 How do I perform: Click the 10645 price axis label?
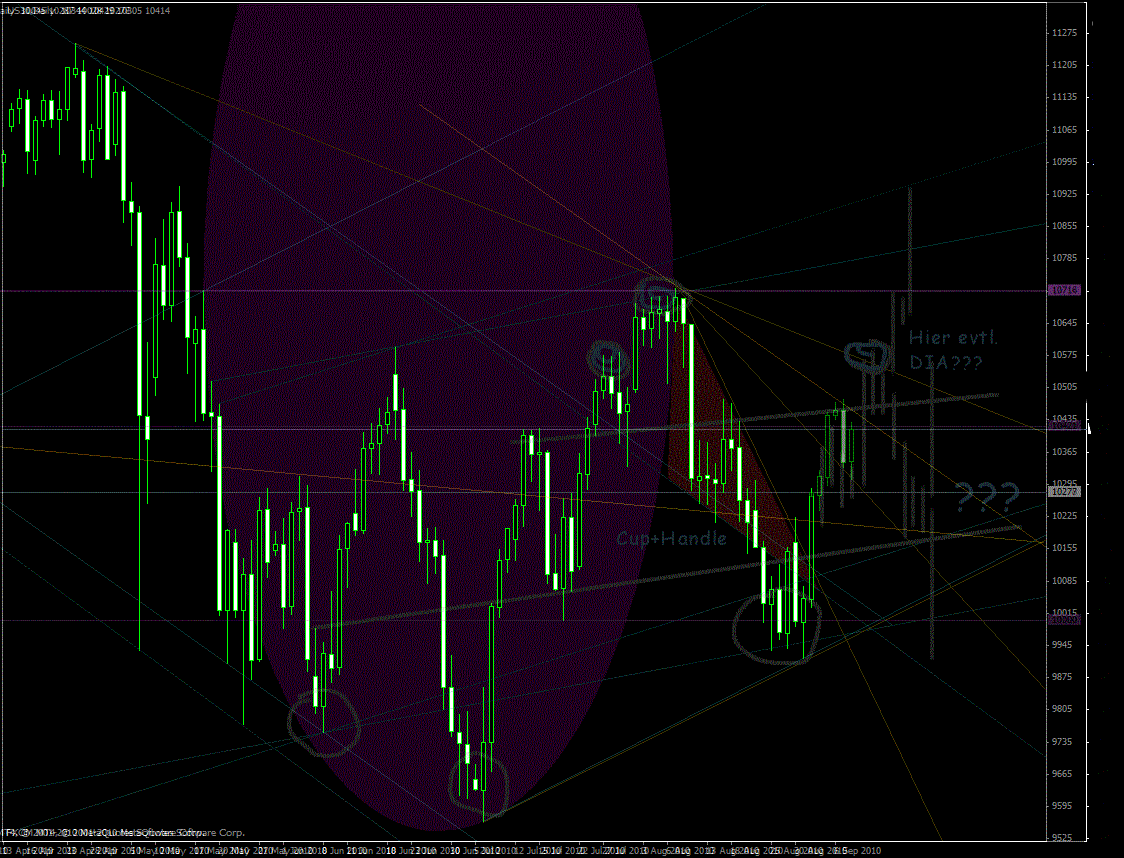coord(1065,323)
